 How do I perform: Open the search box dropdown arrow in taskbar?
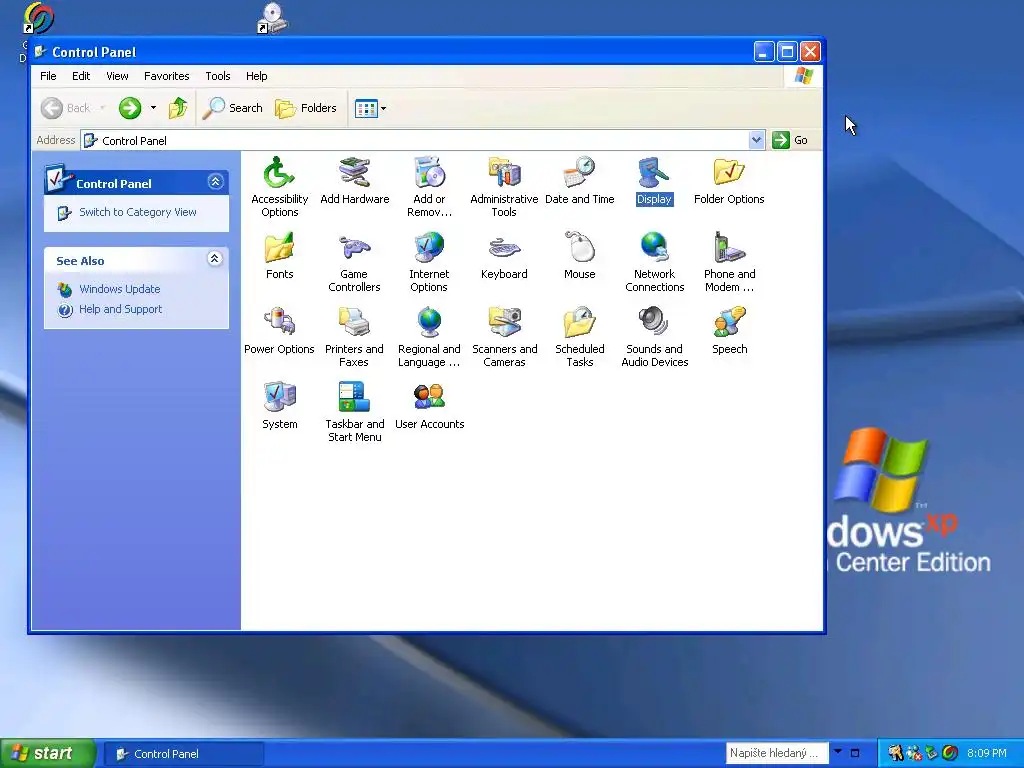pyautogui.click(x=838, y=752)
